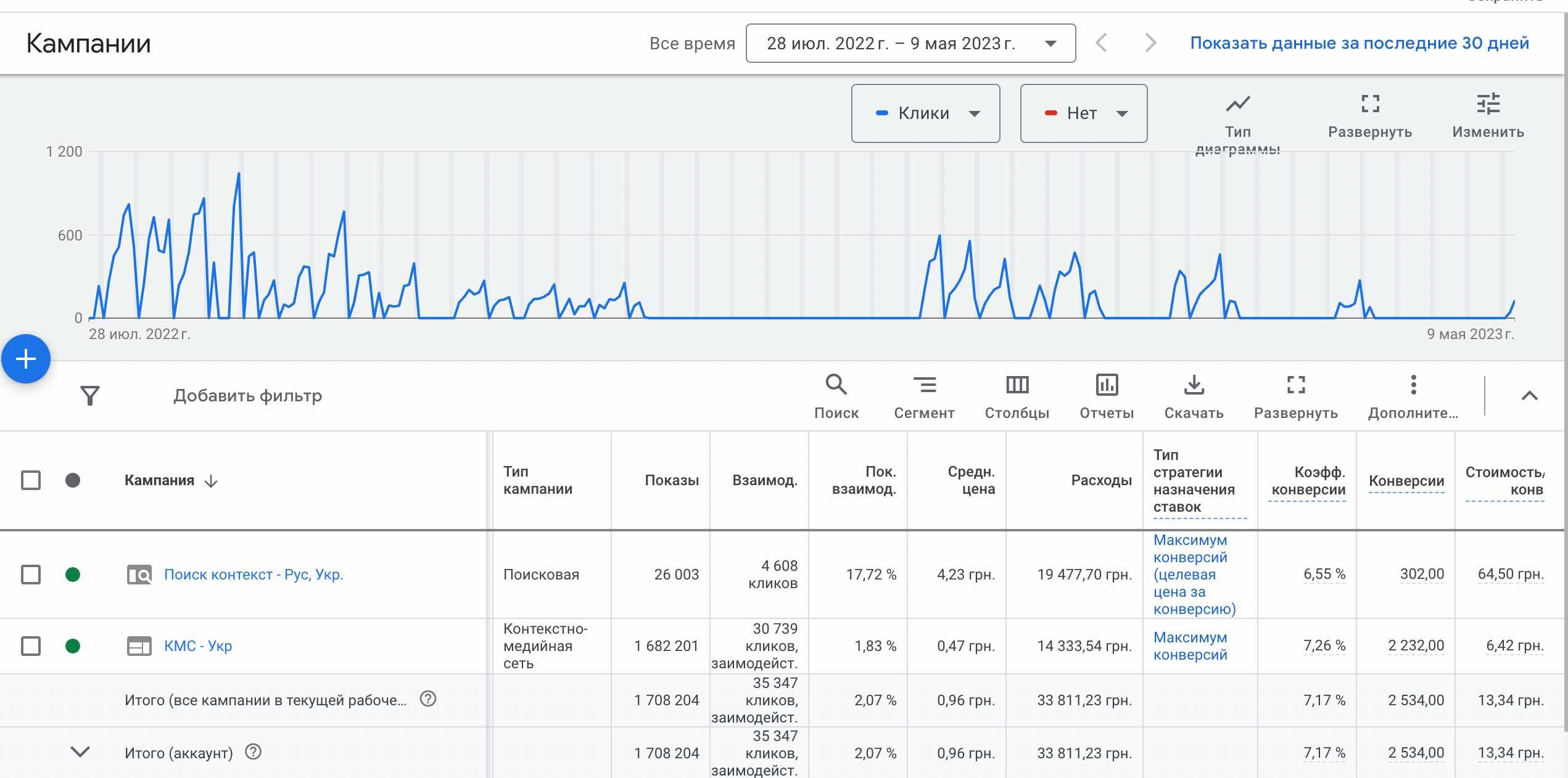Select the КМС - Укр row checkbox
1568x778 pixels.
click(x=31, y=646)
